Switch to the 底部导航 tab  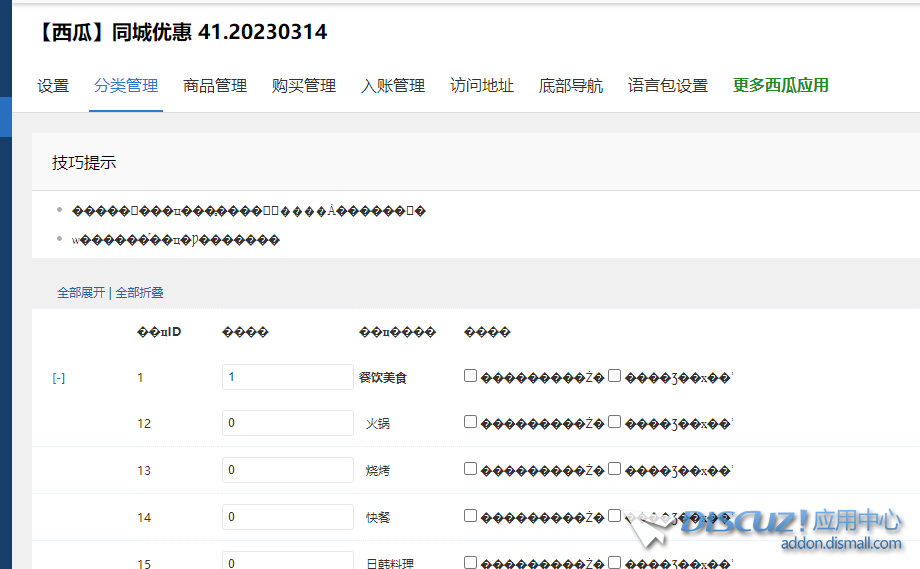pos(571,86)
